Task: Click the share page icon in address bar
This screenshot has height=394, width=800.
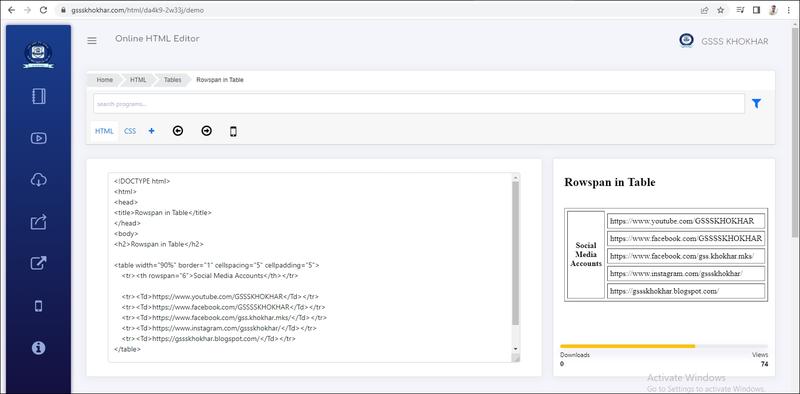Action: pos(705,10)
